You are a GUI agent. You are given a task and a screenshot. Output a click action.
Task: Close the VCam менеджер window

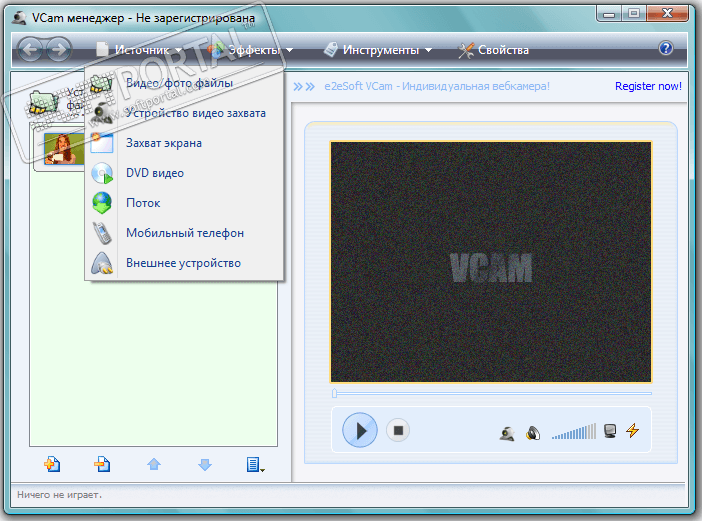(667, 13)
